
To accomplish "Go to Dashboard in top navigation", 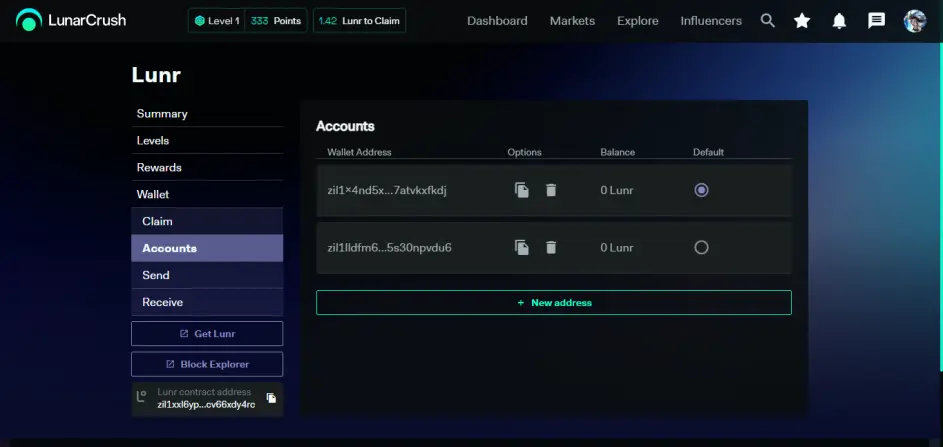I will (x=497, y=21).
